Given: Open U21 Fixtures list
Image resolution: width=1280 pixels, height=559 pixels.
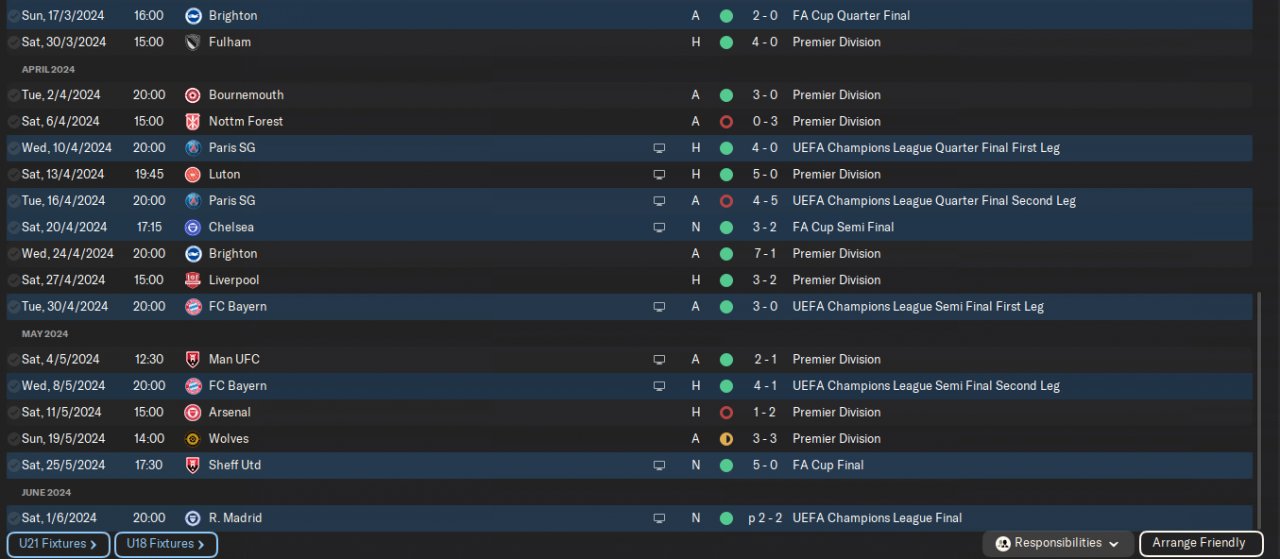Looking at the screenshot, I should click(58, 544).
